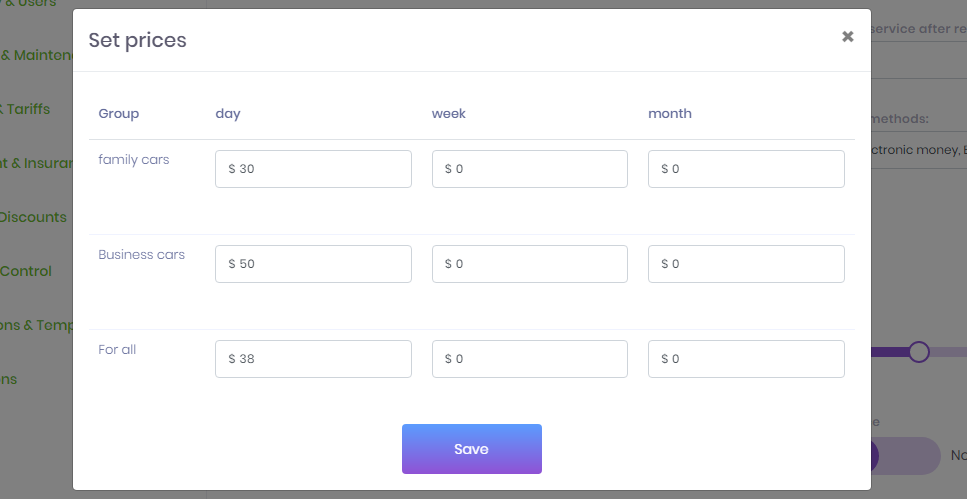Edit family cars day price field
Image resolution: width=967 pixels, height=499 pixels.
click(x=313, y=169)
